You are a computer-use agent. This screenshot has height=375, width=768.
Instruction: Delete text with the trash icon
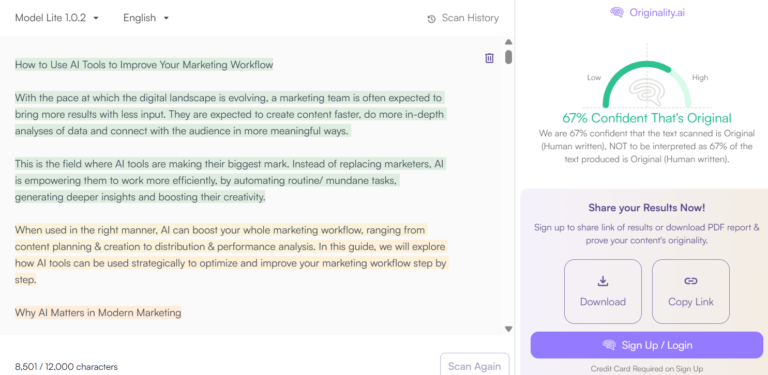coord(489,58)
